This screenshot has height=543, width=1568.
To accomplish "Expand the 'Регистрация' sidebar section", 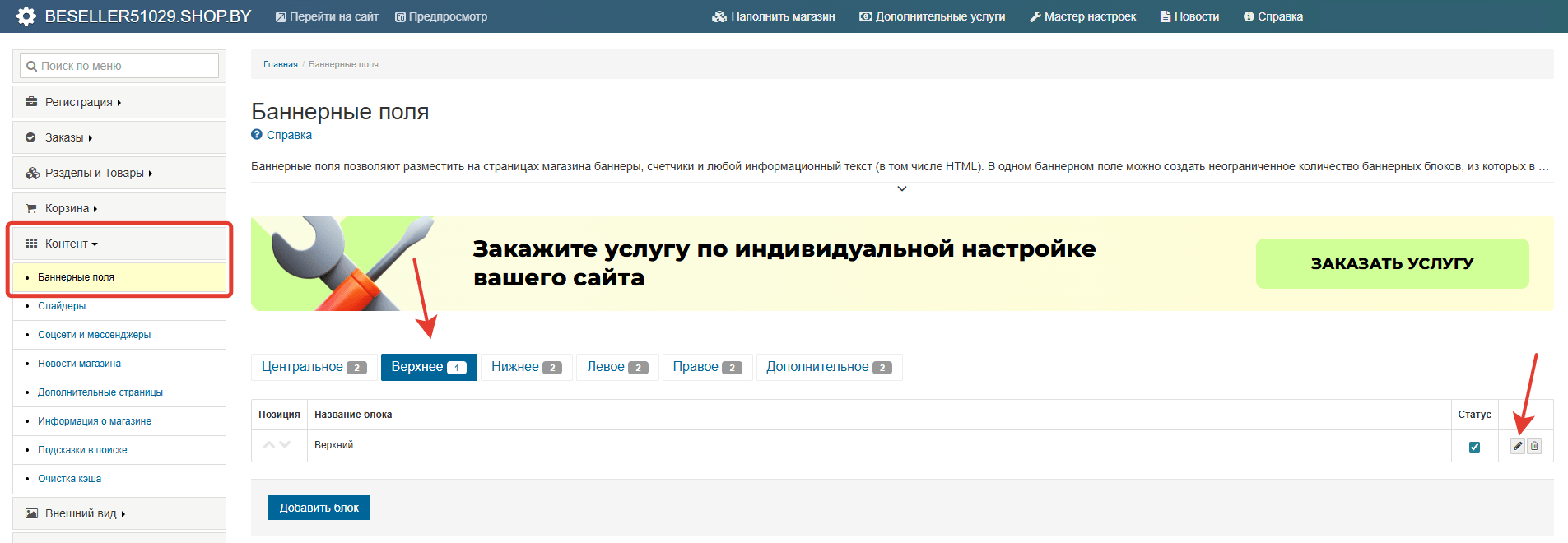I will pyautogui.click(x=119, y=102).
